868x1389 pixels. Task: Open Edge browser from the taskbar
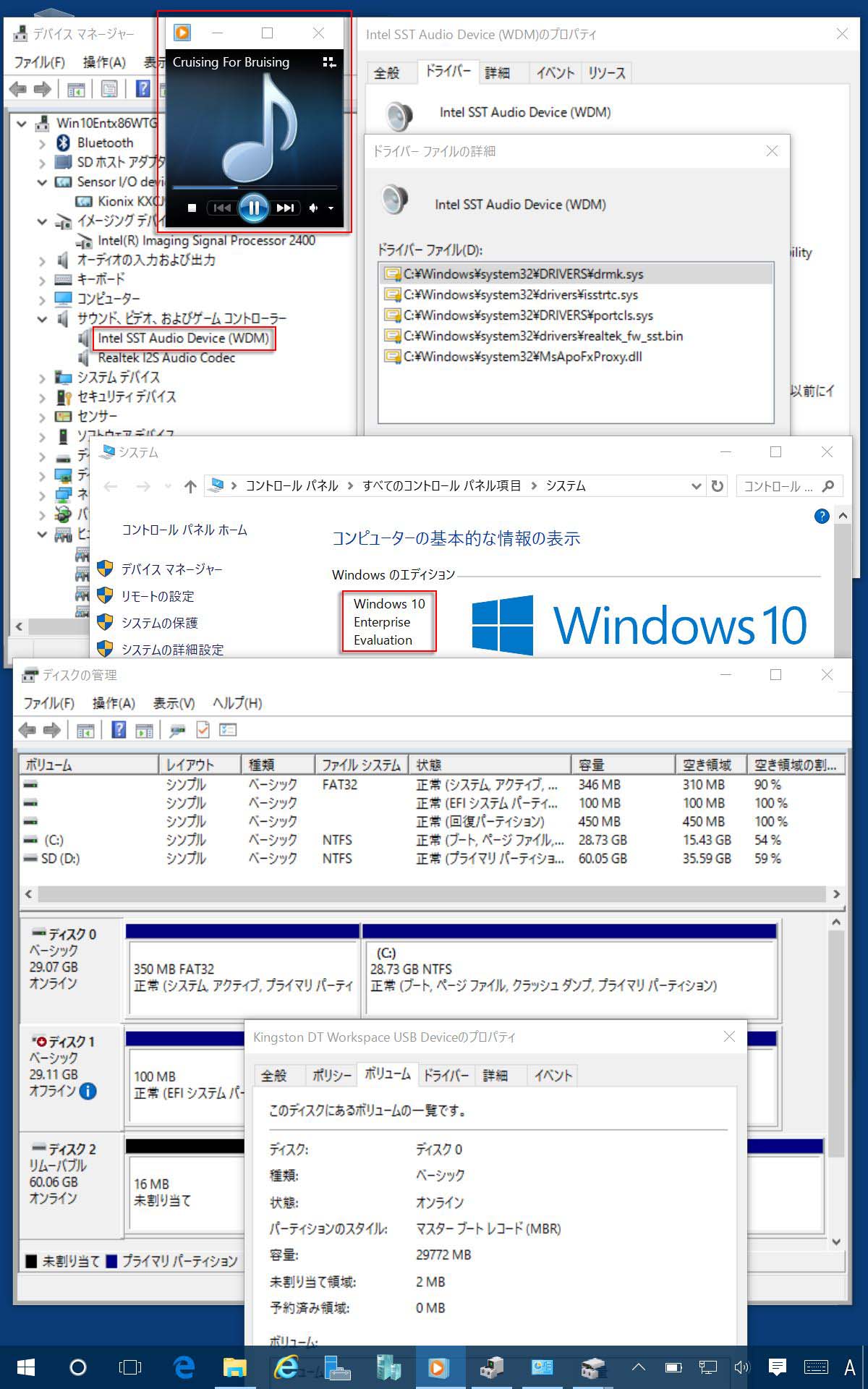[184, 1367]
